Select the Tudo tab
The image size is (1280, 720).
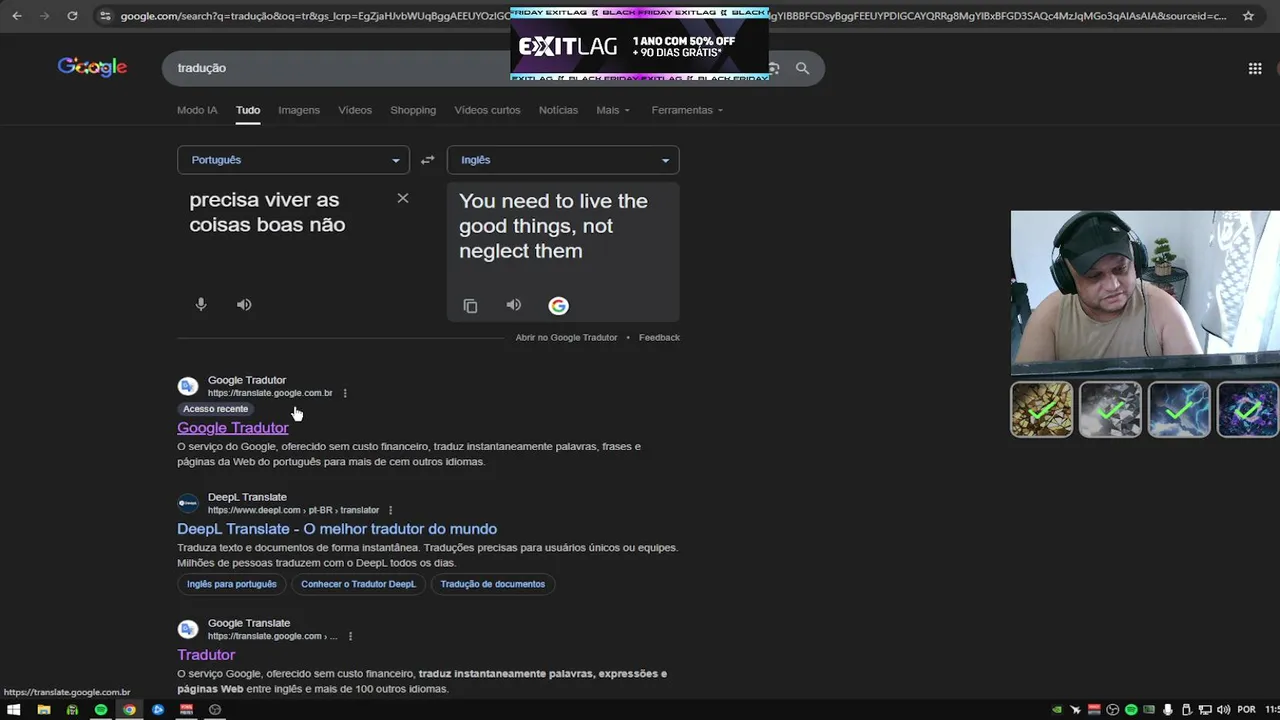click(248, 110)
